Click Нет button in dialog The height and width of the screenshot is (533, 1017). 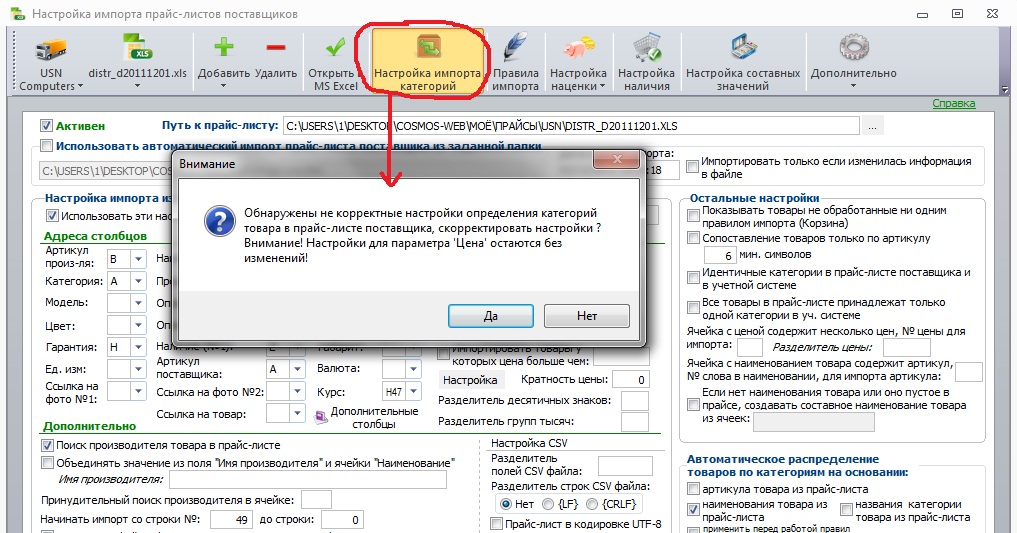pos(587,316)
